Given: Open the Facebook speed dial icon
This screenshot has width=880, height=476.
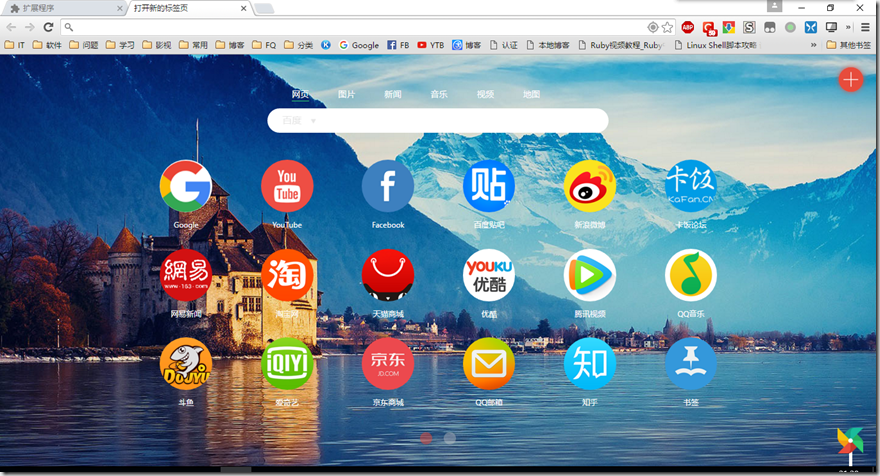Looking at the screenshot, I should [x=388, y=186].
